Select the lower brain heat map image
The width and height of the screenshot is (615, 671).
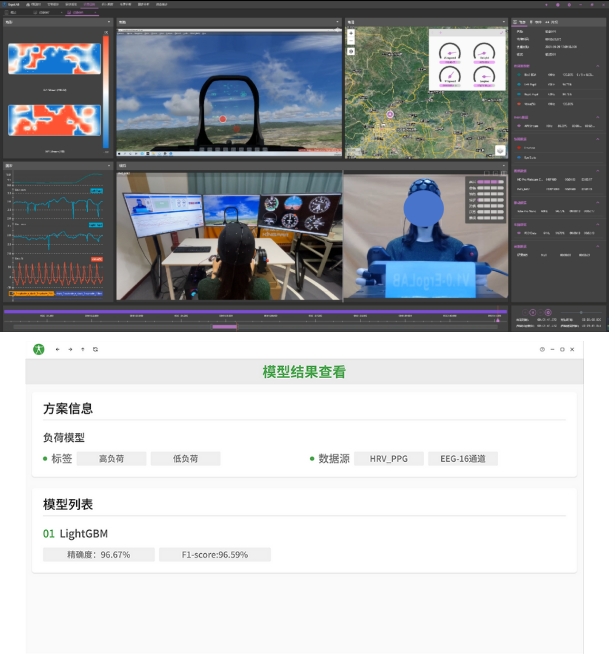(x=54, y=120)
